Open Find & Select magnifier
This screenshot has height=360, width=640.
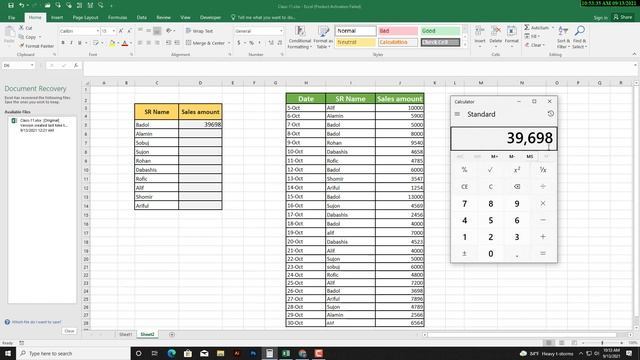coord(579,37)
